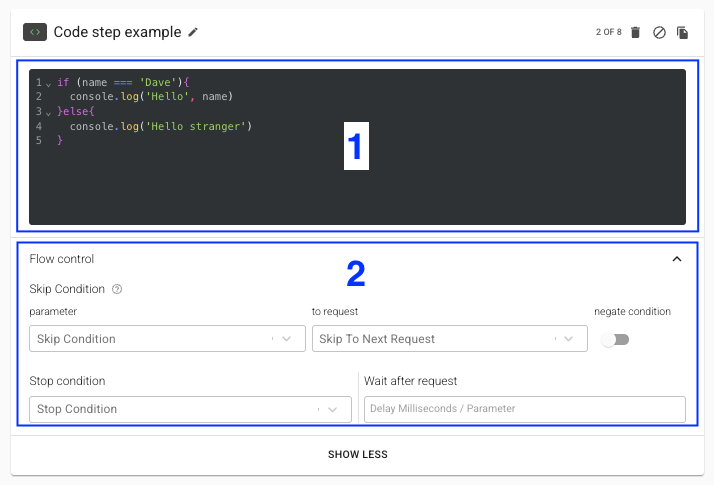This screenshot has width=714, height=485.
Task: Click the code step type icon
Action: [35, 32]
